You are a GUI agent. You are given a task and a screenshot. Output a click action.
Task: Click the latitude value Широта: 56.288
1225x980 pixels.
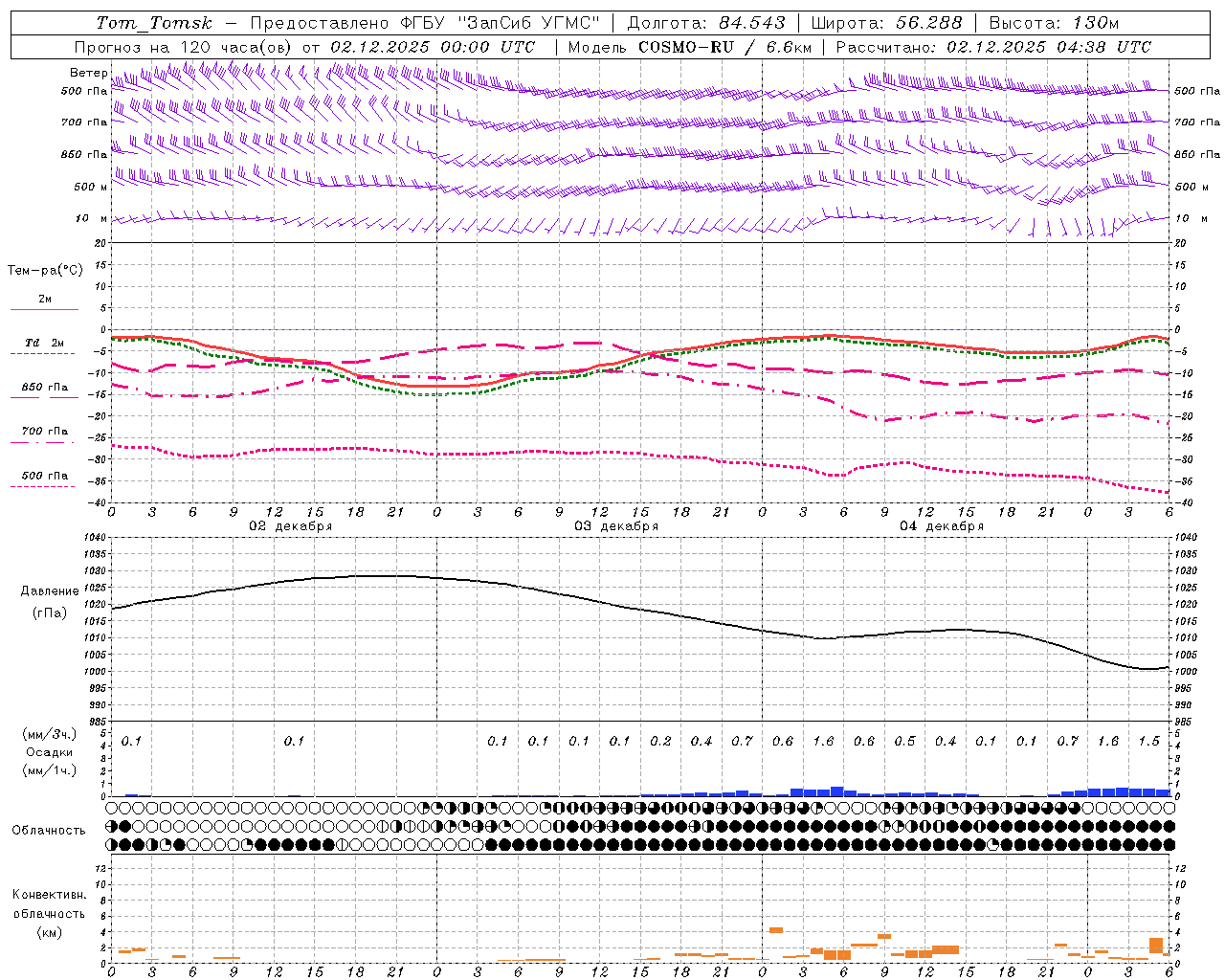click(886, 23)
